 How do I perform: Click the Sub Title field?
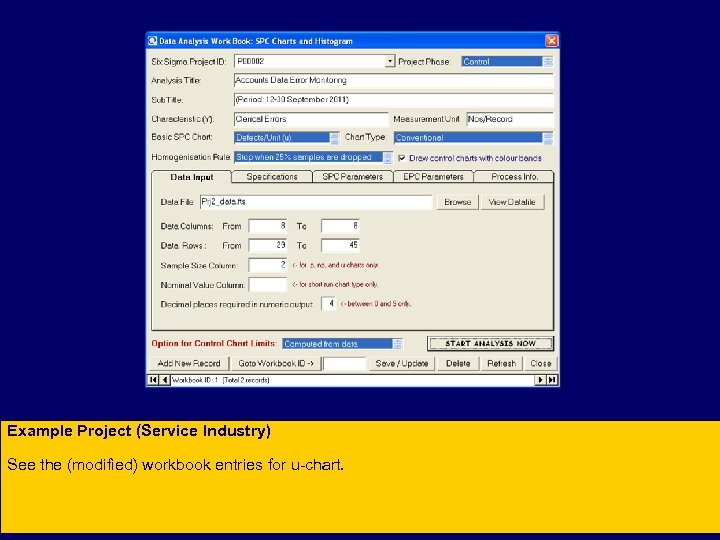[394, 100]
